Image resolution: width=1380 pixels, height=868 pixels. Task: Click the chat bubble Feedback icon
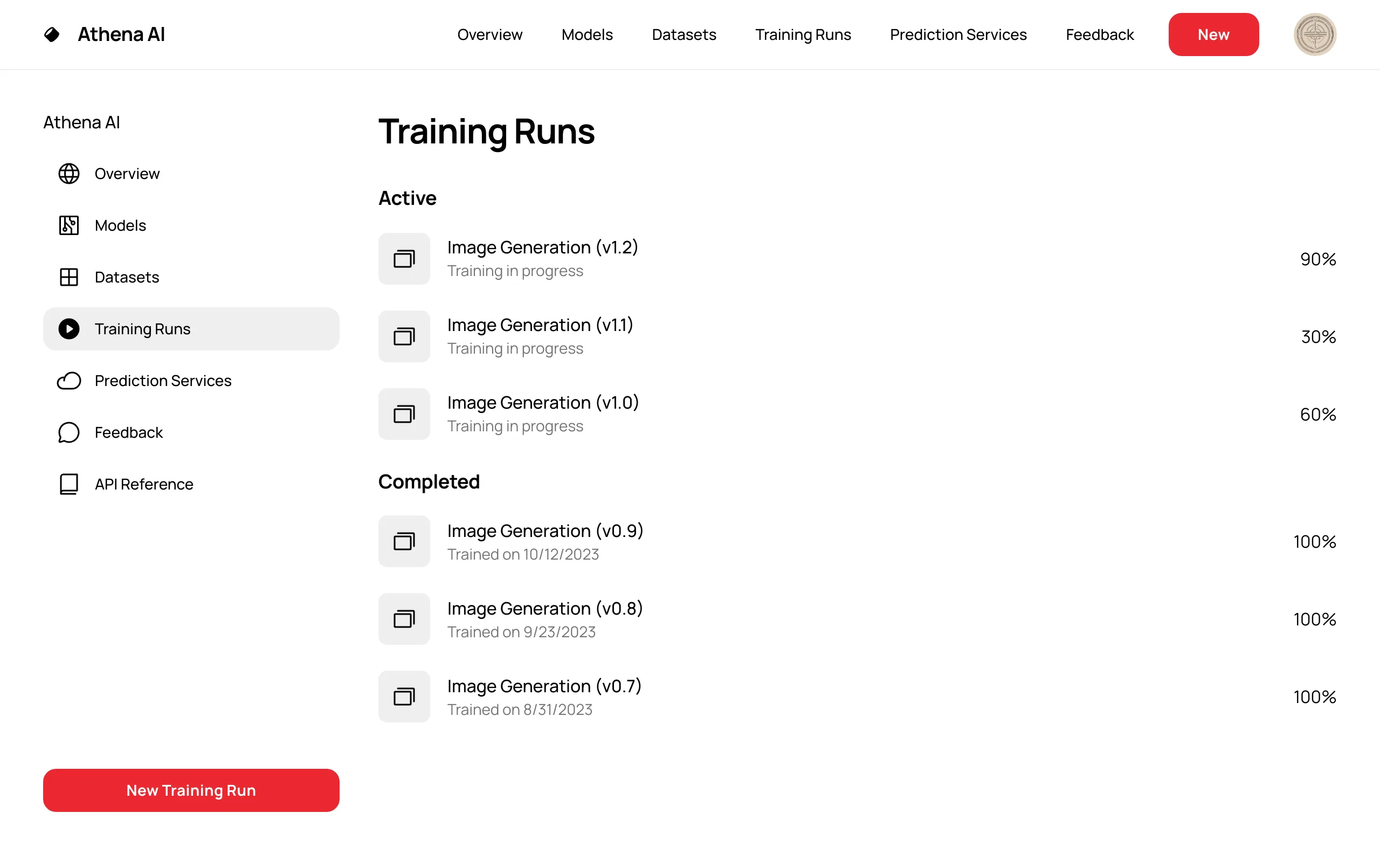tap(69, 432)
